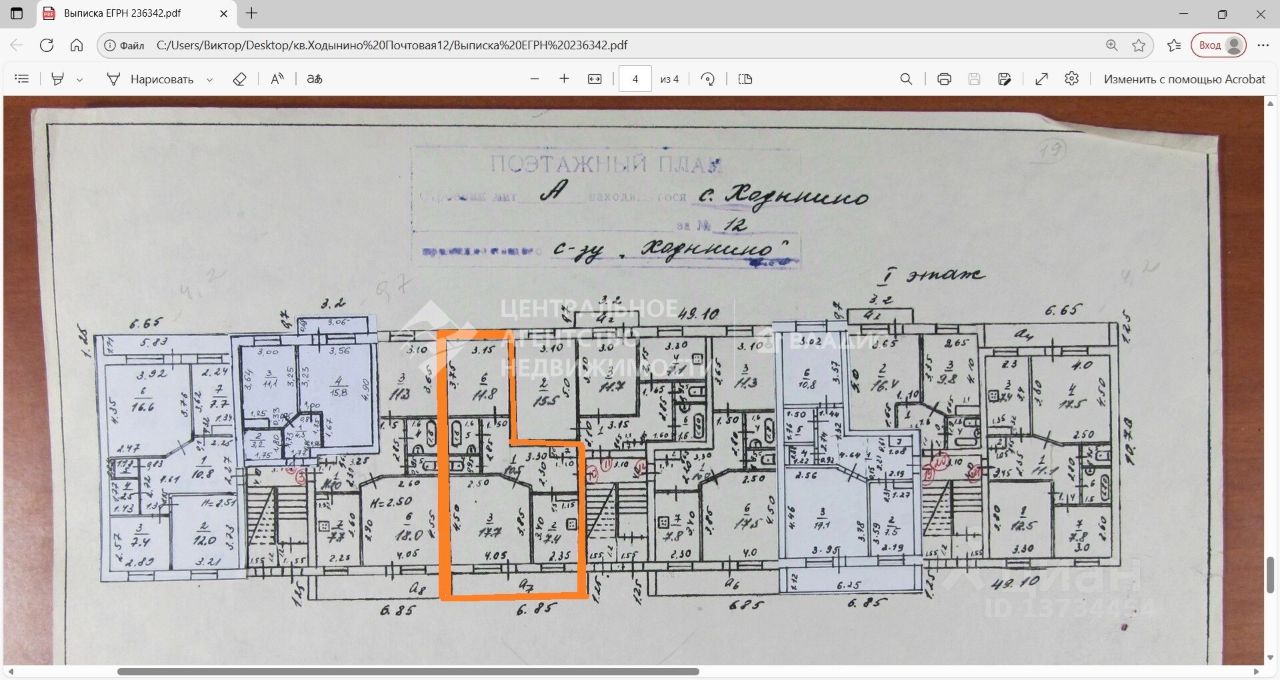Click the Save As icon

point(1005,79)
